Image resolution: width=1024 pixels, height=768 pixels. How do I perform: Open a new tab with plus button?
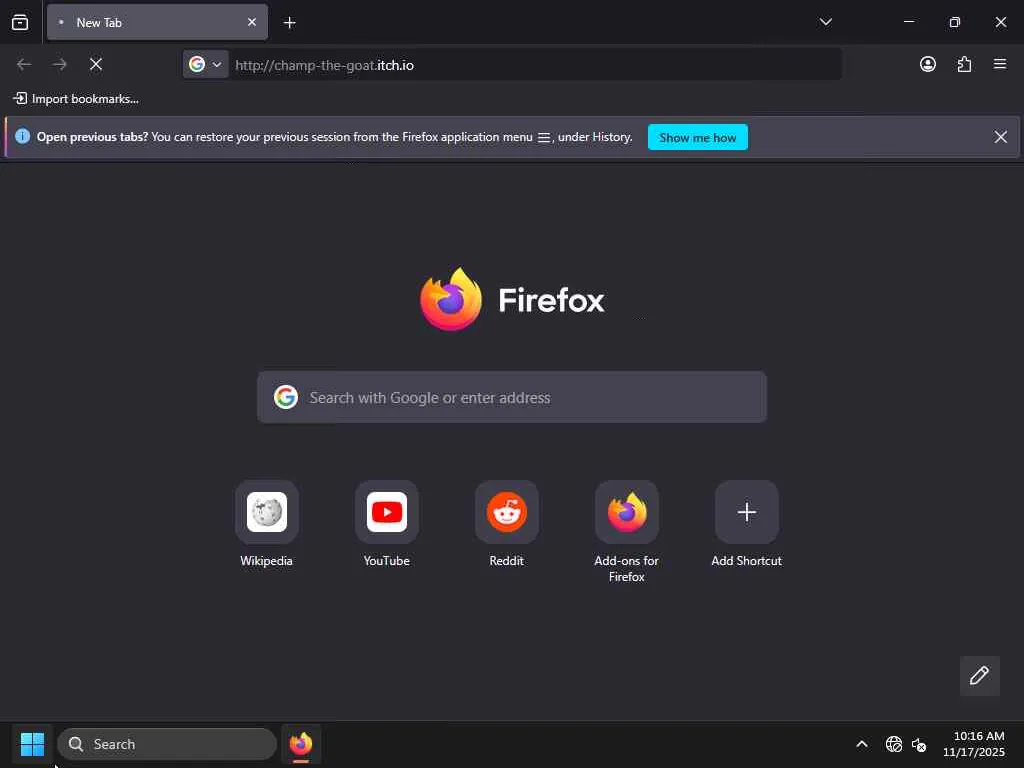point(289,23)
